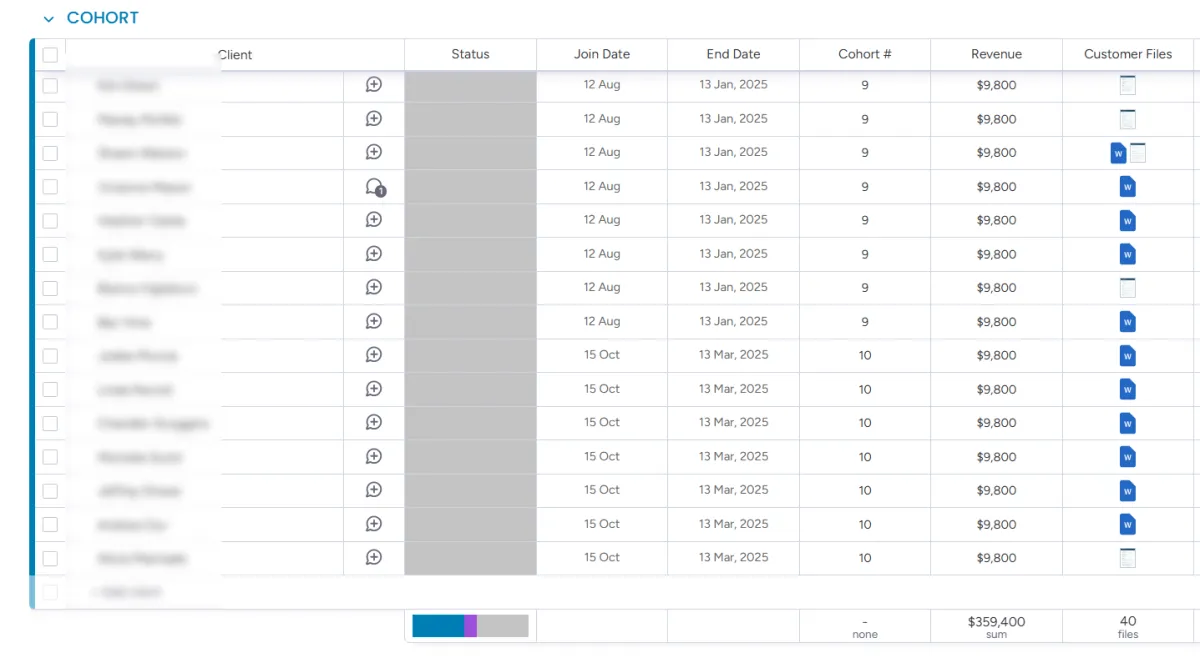Open the gray Status cell in first row
The height and width of the screenshot is (663, 1200).
(470, 86)
